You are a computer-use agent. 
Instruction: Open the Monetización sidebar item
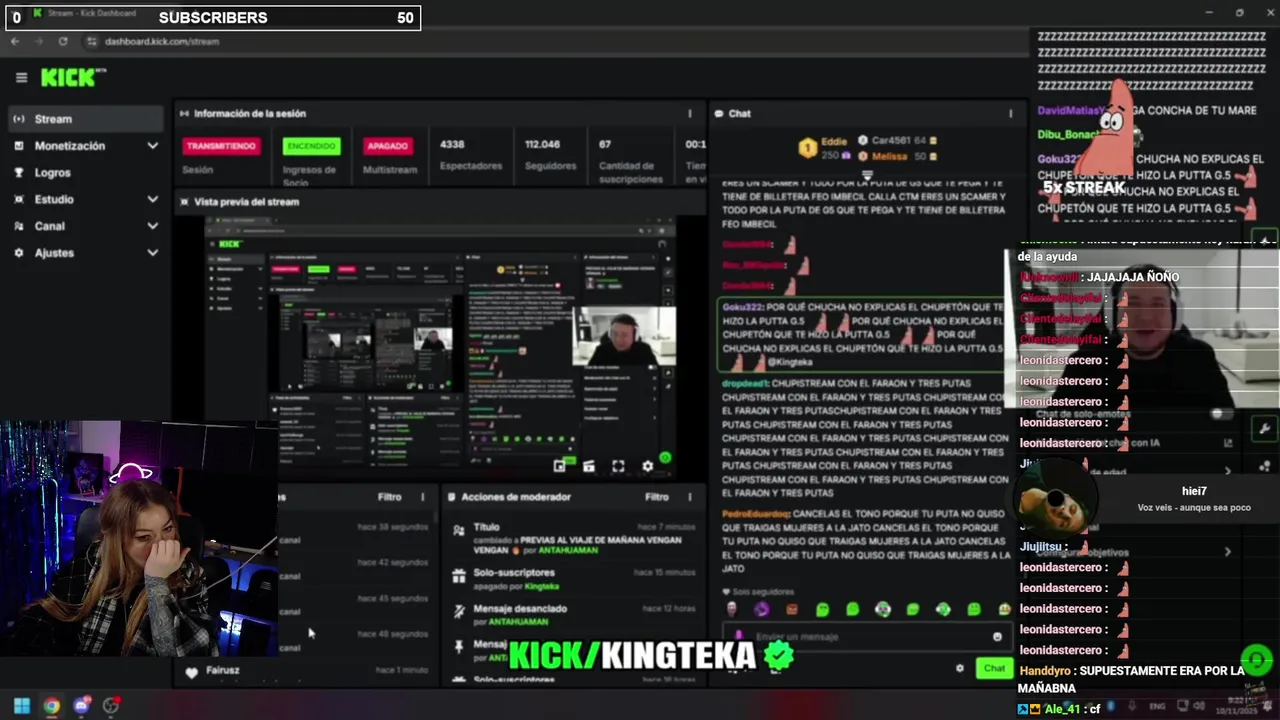point(84,146)
